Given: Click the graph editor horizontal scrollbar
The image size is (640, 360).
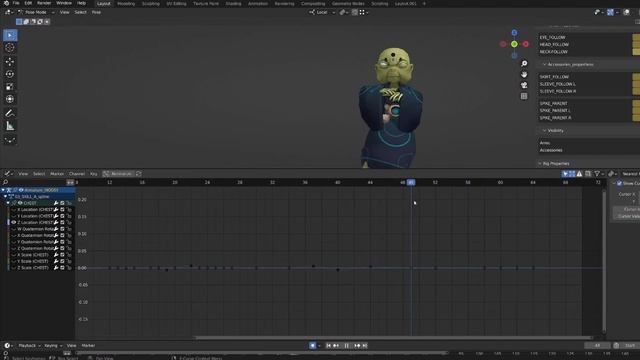Looking at the screenshot, I should tap(393, 338).
